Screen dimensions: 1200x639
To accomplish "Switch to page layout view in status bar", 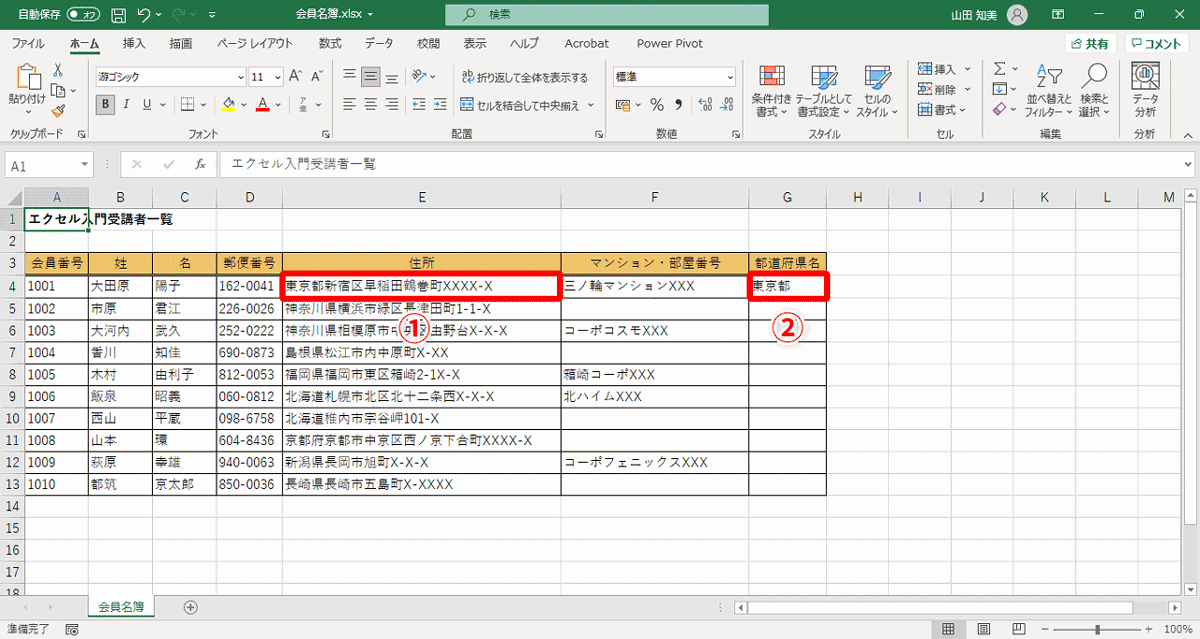I will click(x=985, y=629).
